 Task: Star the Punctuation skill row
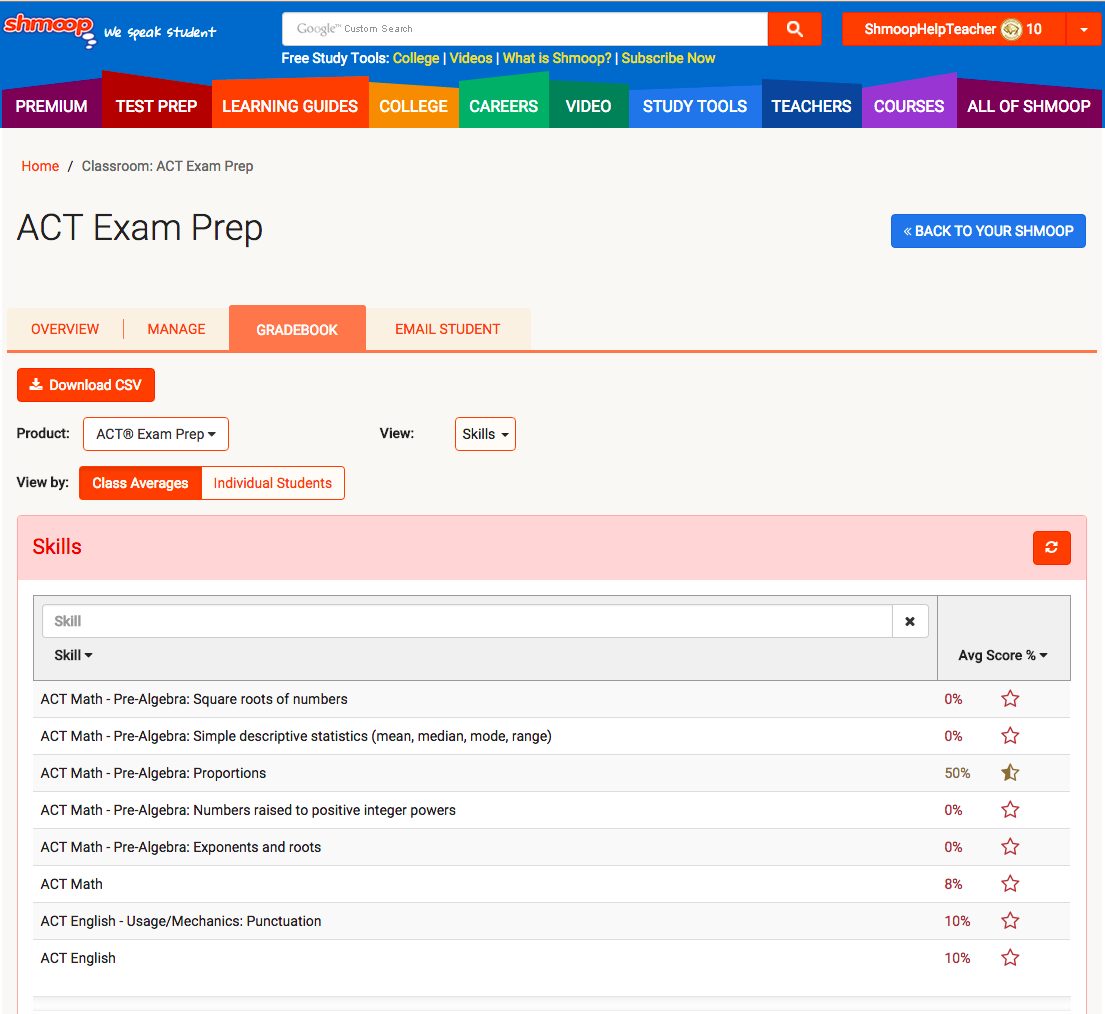[x=1010, y=921]
